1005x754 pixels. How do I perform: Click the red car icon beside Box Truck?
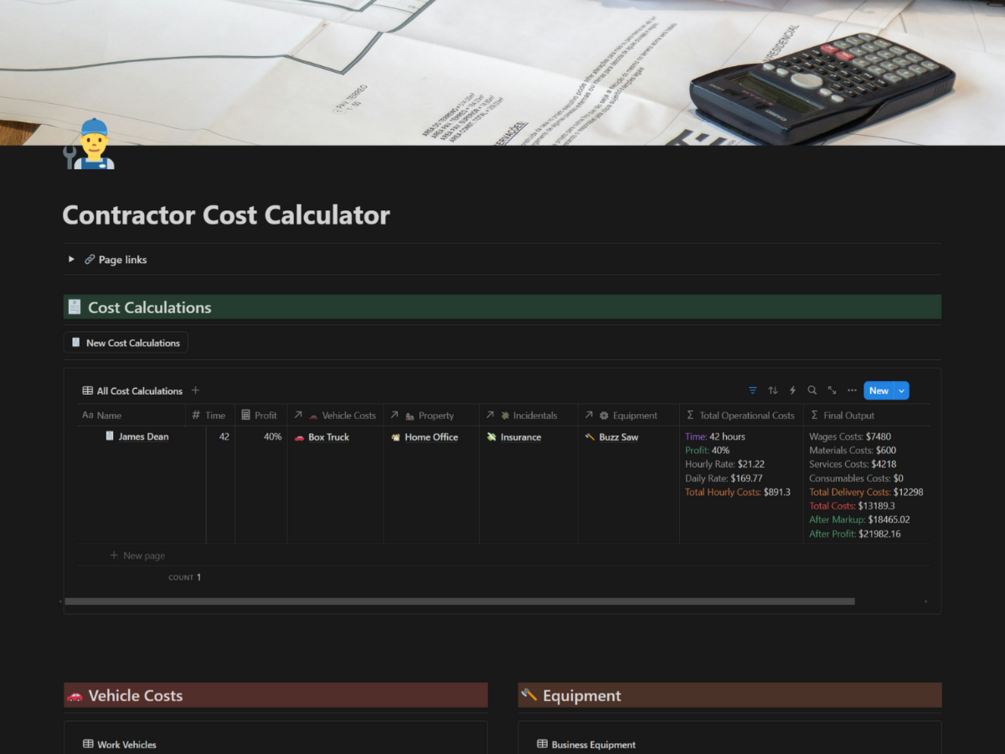(x=299, y=437)
